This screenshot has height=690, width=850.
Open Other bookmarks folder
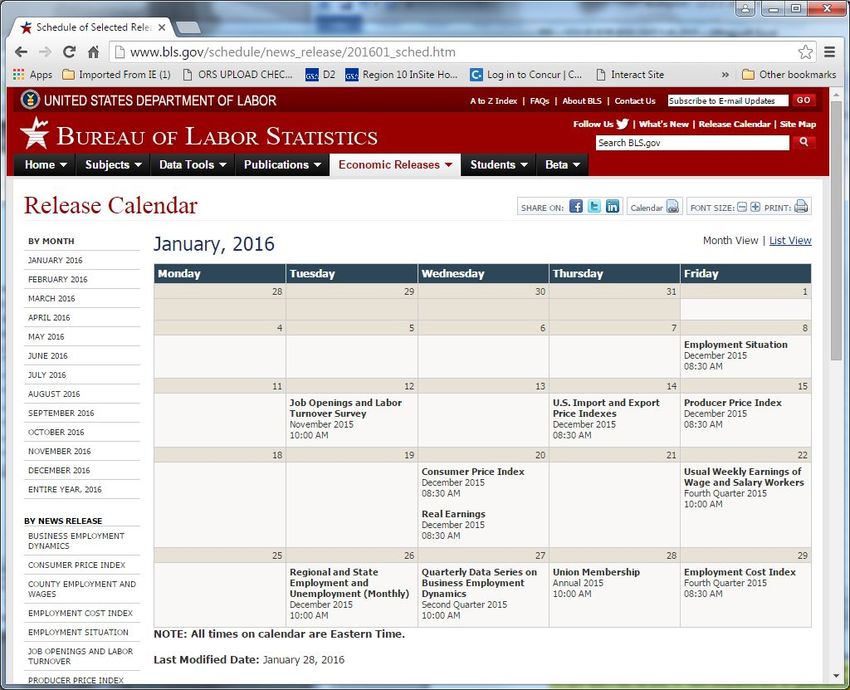click(789, 74)
